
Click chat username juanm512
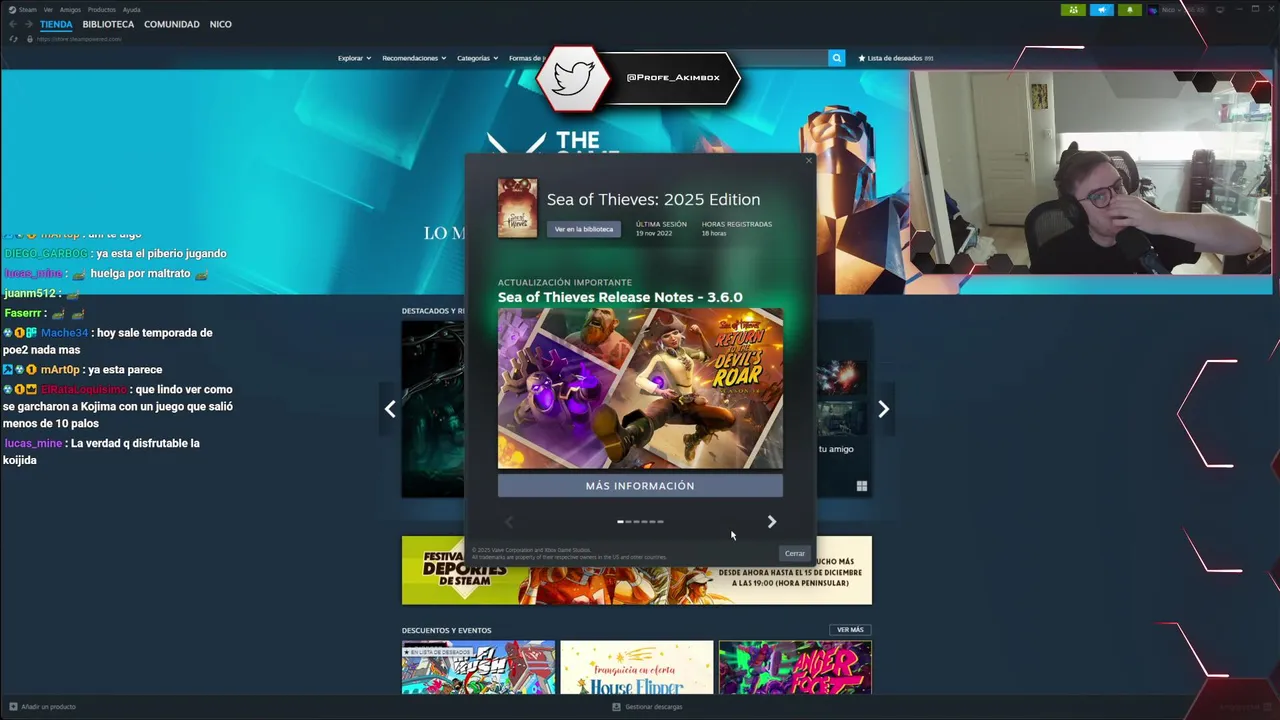(30, 293)
